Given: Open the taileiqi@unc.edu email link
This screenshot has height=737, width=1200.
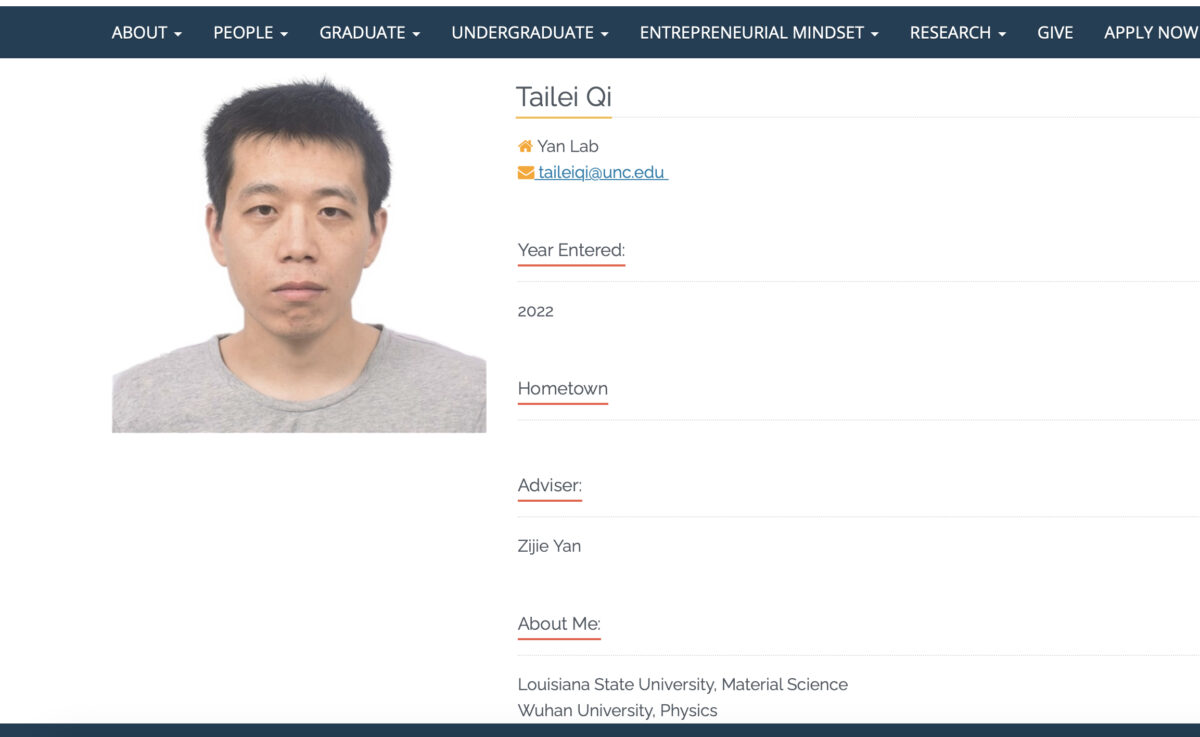Looking at the screenshot, I should pos(601,173).
